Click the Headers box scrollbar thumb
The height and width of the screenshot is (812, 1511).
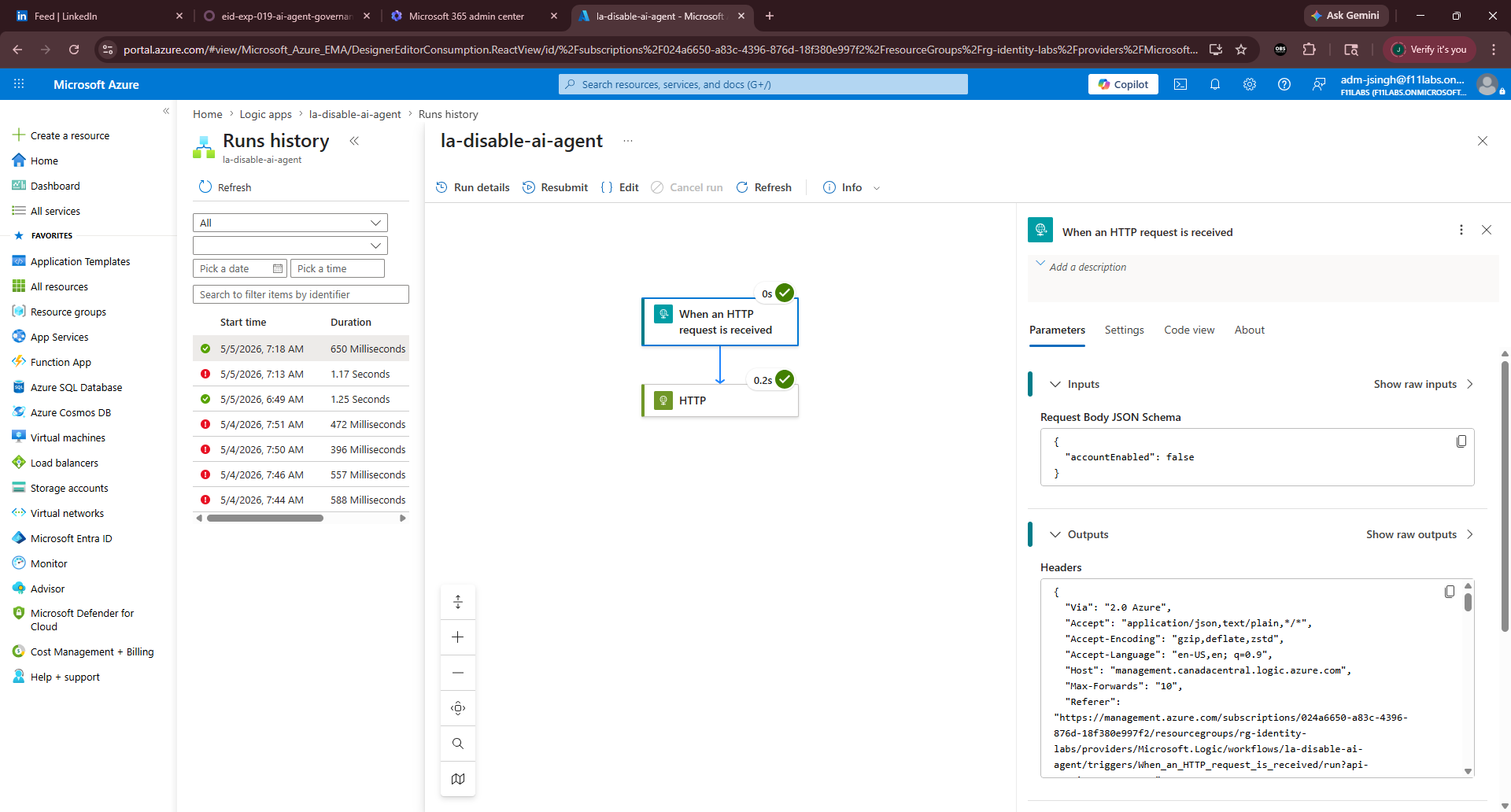(1468, 602)
